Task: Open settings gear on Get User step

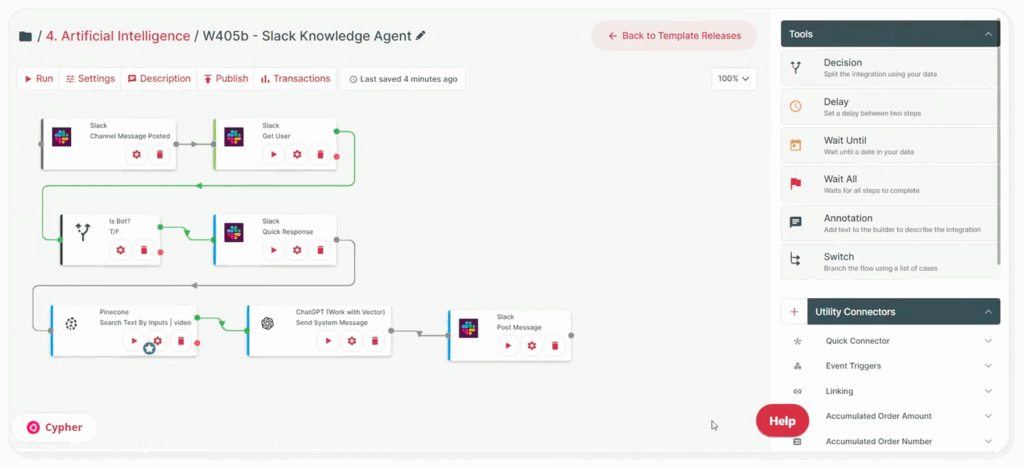Action: (297, 155)
